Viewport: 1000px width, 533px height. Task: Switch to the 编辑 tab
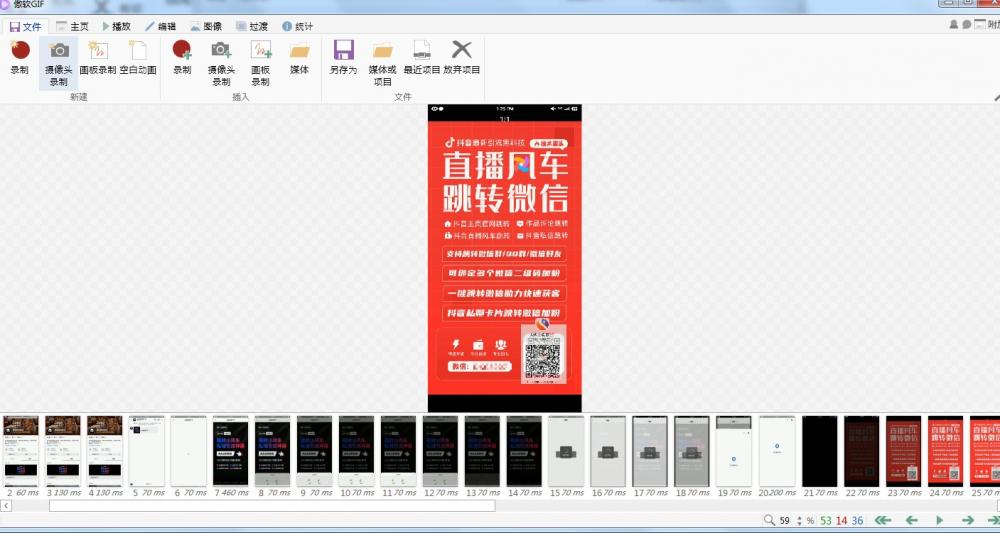(x=160, y=27)
